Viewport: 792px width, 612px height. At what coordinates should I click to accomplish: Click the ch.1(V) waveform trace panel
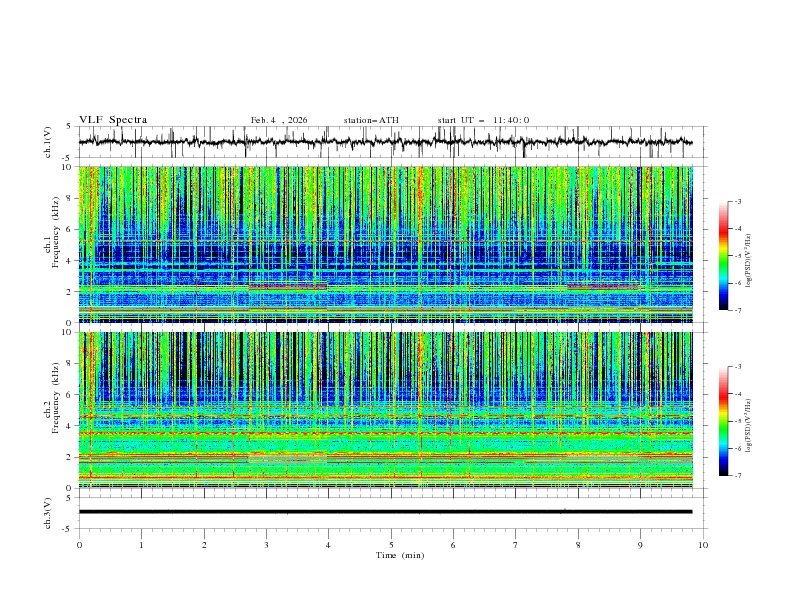390,142
